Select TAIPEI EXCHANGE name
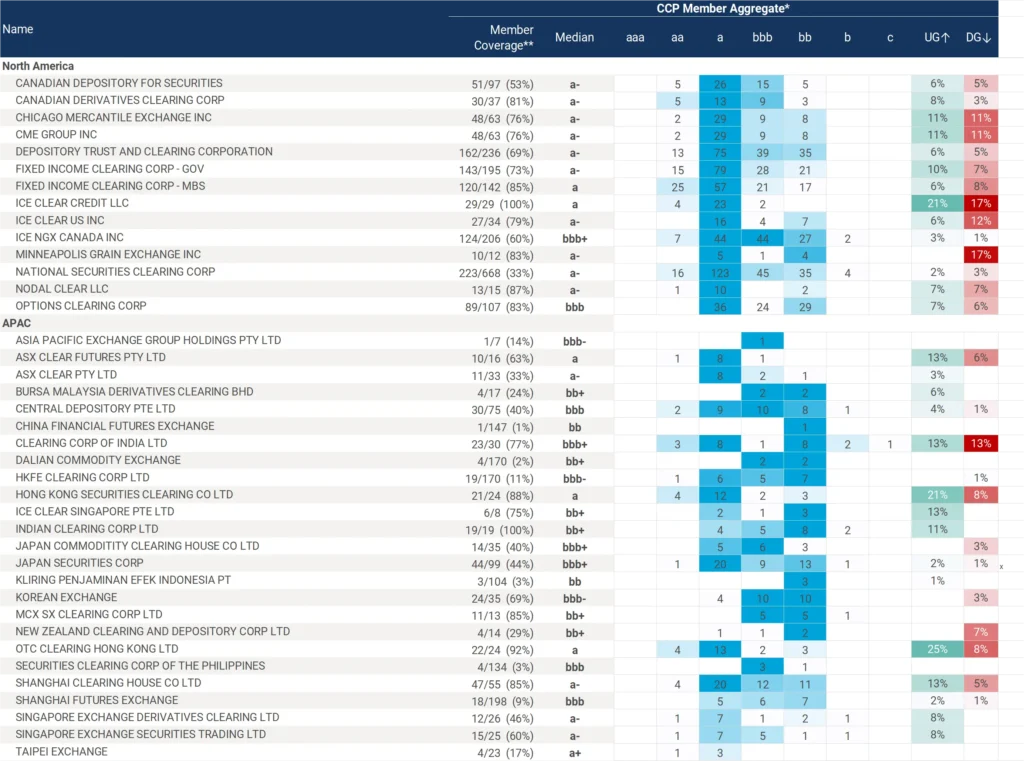This screenshot has width=1024, height=761. 61,752
